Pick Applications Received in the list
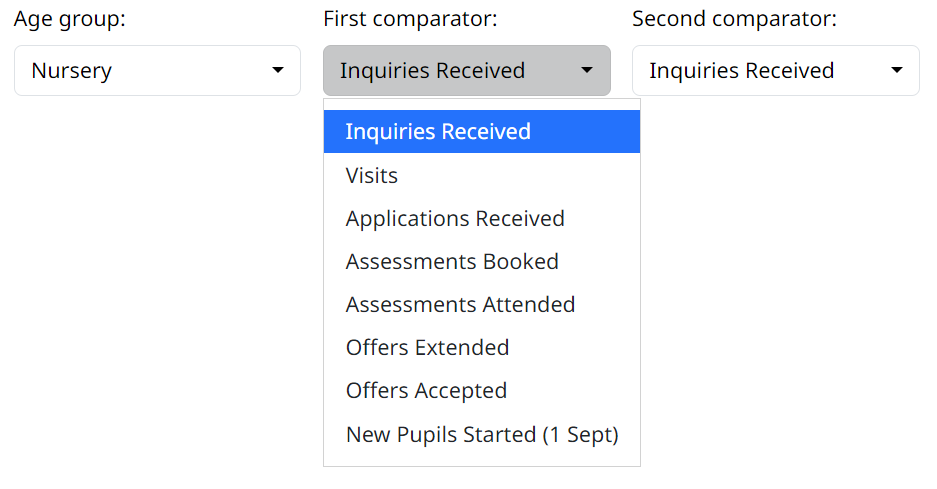 coord(455,219)
